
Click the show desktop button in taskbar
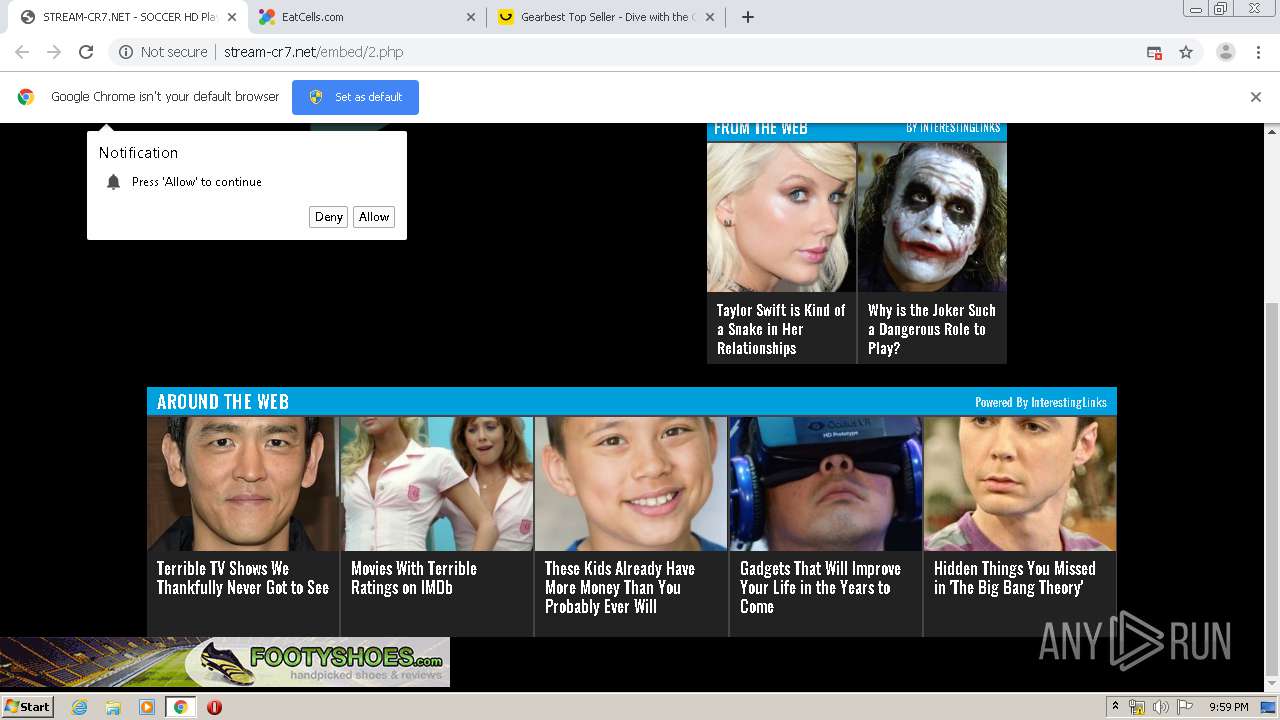point(1269,707)
